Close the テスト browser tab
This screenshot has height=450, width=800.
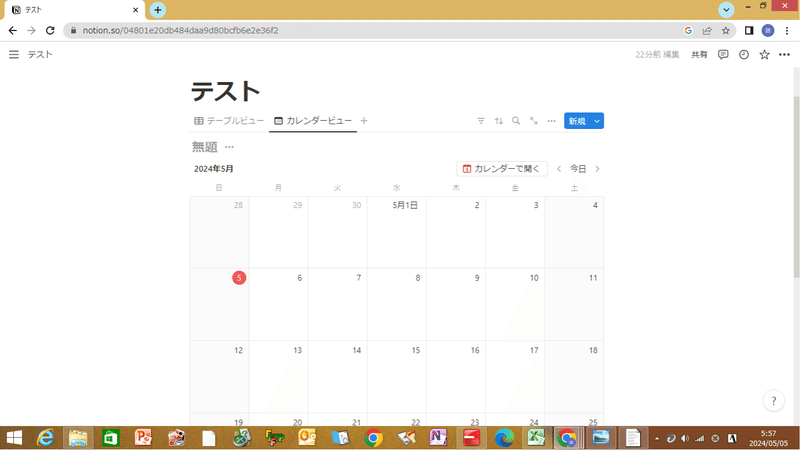[x=135, y=10]
